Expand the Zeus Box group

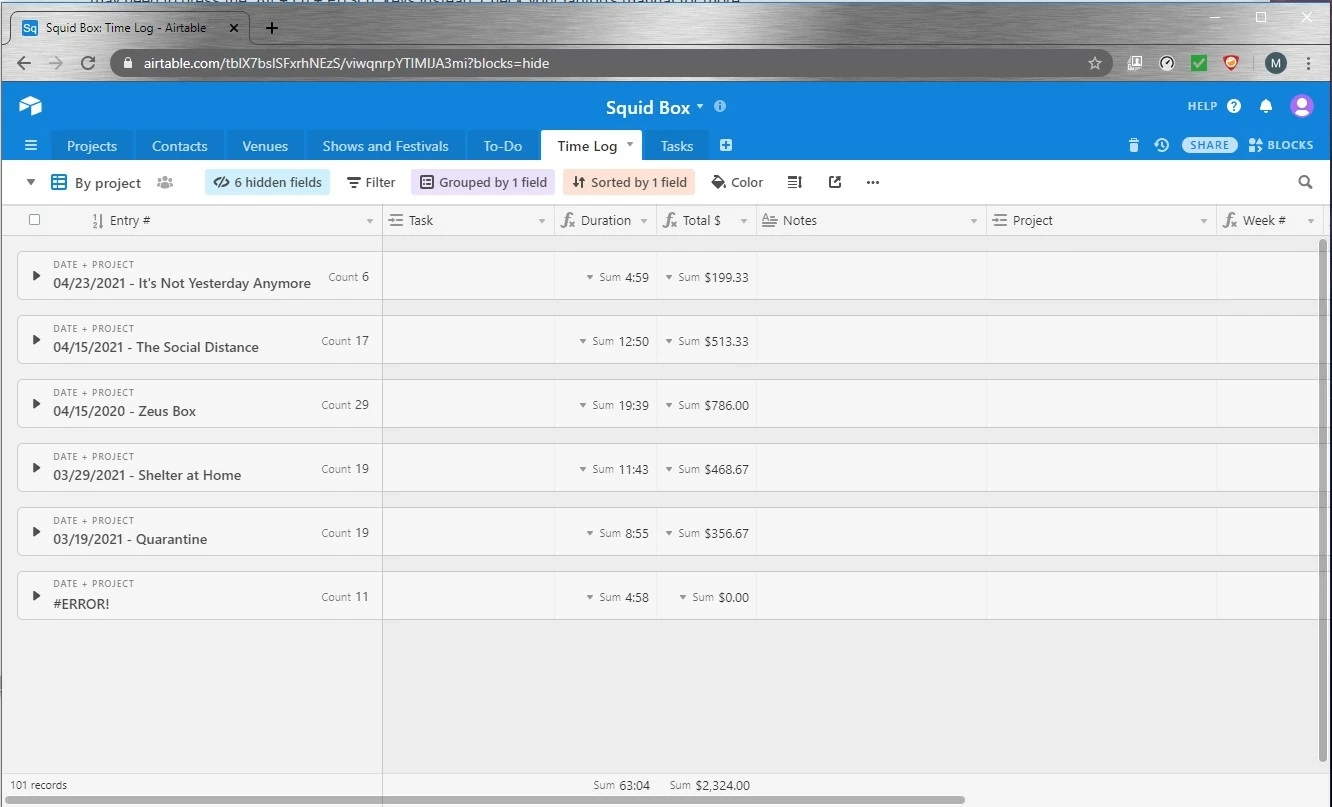tap(36, 404)
